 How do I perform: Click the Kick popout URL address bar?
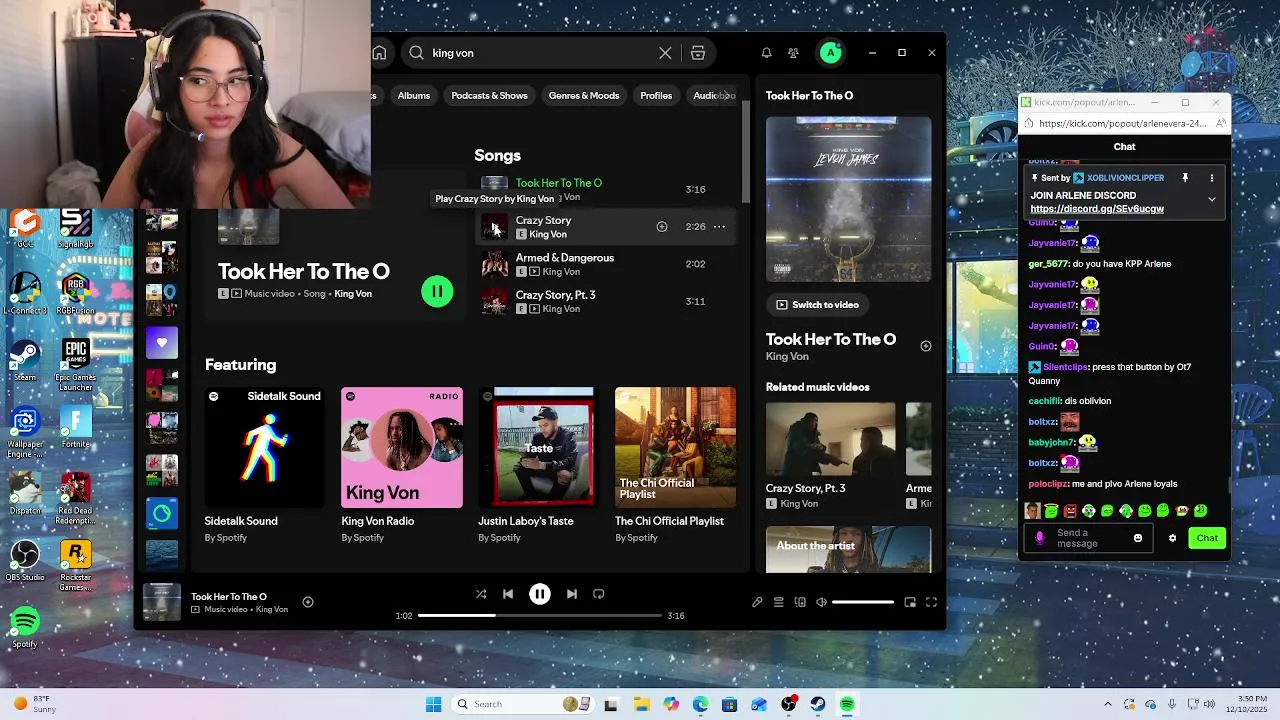[1123, 124]
